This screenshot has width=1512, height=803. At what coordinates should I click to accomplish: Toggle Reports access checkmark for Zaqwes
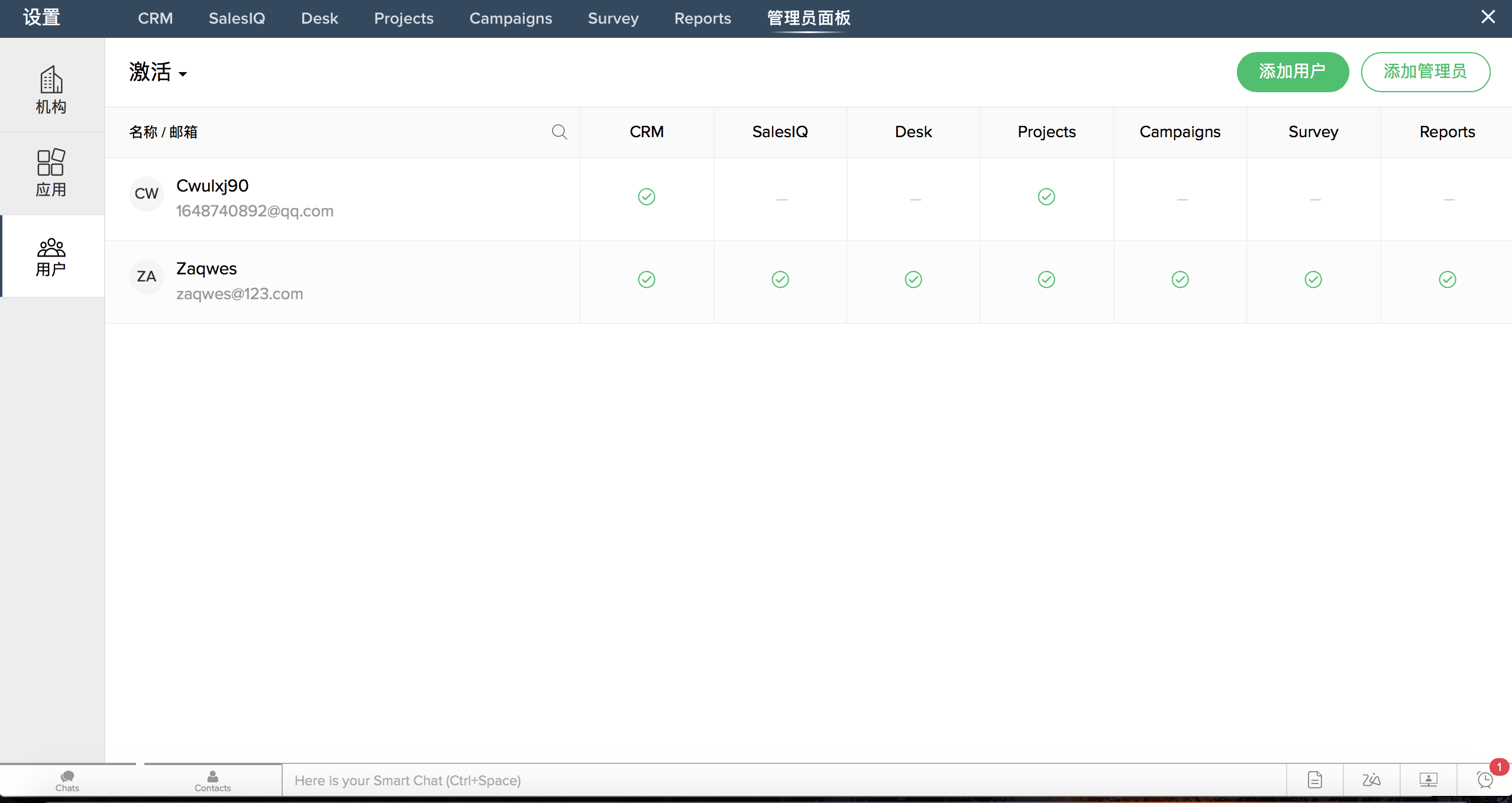pos(1447,280)
